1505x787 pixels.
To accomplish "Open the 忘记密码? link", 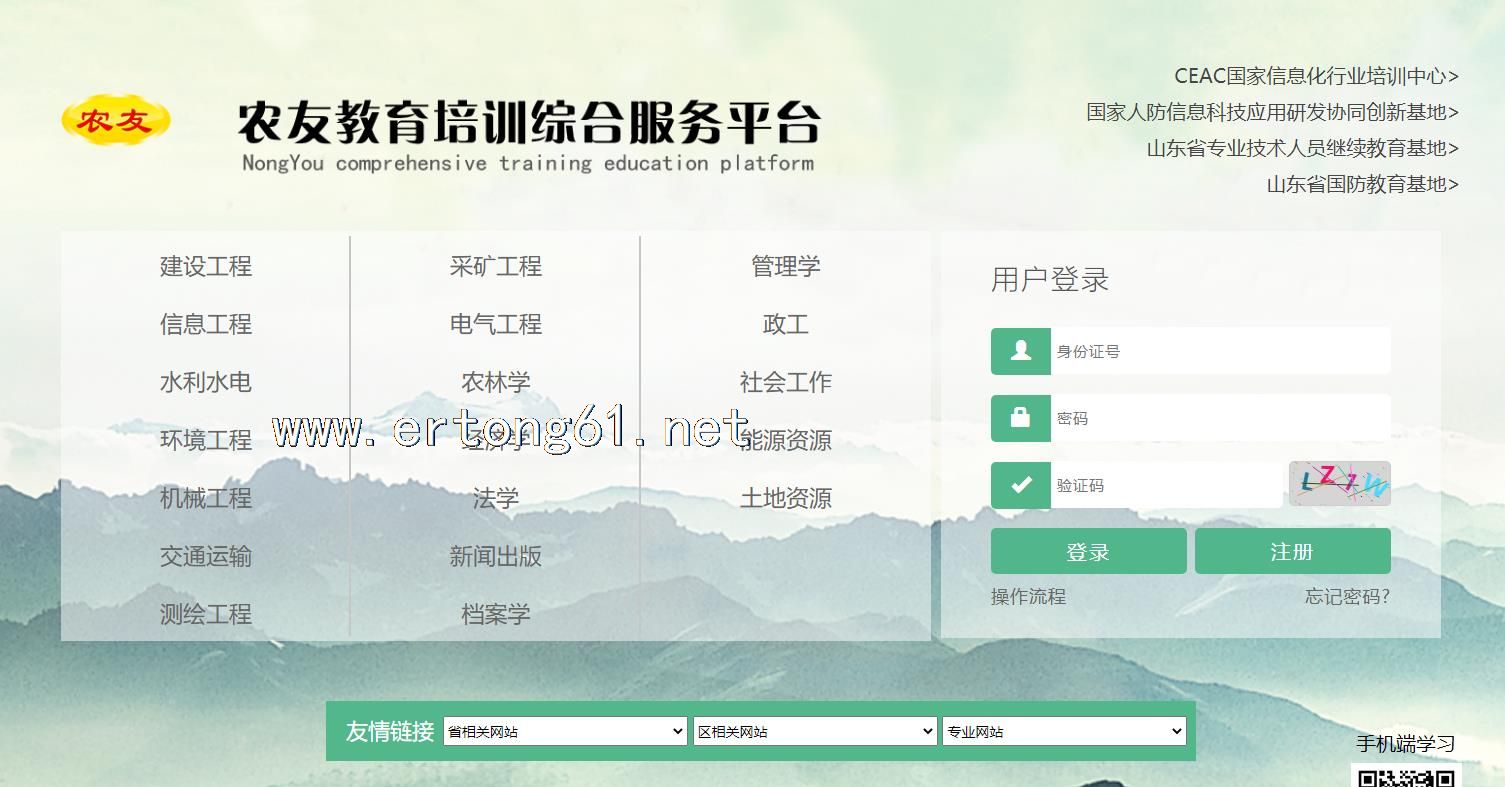I will click(x=1346, y=597).
